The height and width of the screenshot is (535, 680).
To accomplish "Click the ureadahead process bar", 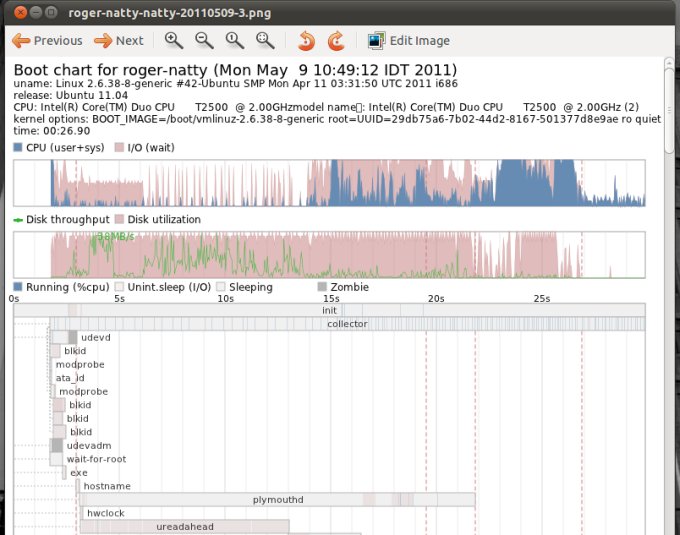I will pos(185,526).
